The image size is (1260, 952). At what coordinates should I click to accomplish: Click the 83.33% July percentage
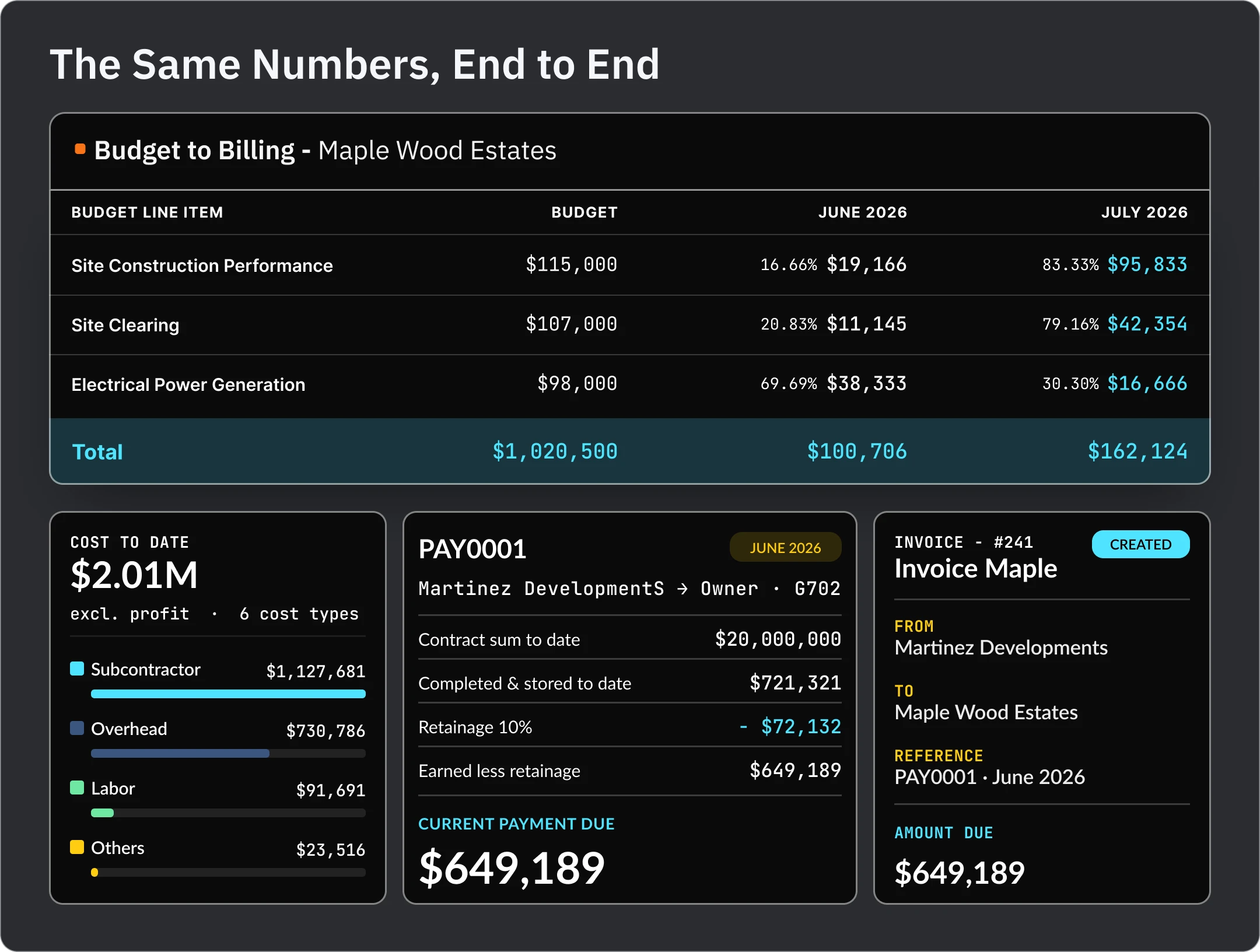[x=1070, y=265]
